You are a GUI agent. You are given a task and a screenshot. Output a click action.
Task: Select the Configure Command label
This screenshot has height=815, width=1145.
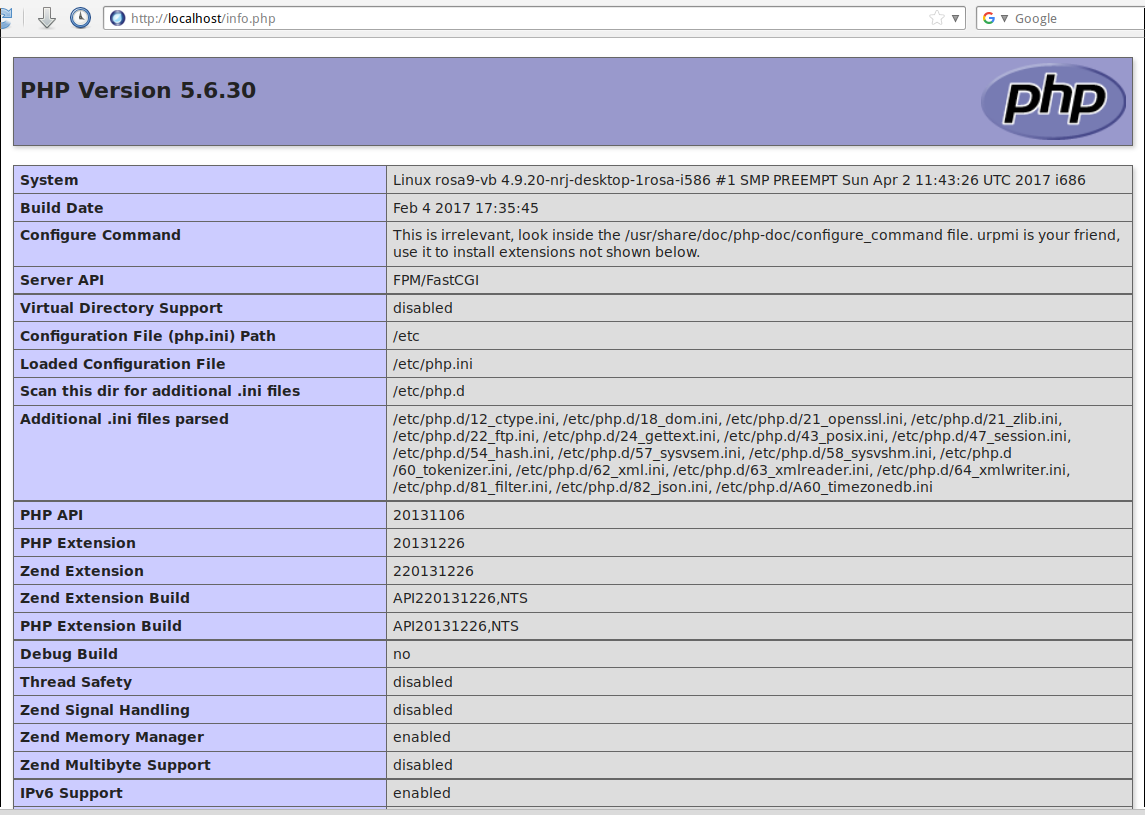tap(100, 235)
